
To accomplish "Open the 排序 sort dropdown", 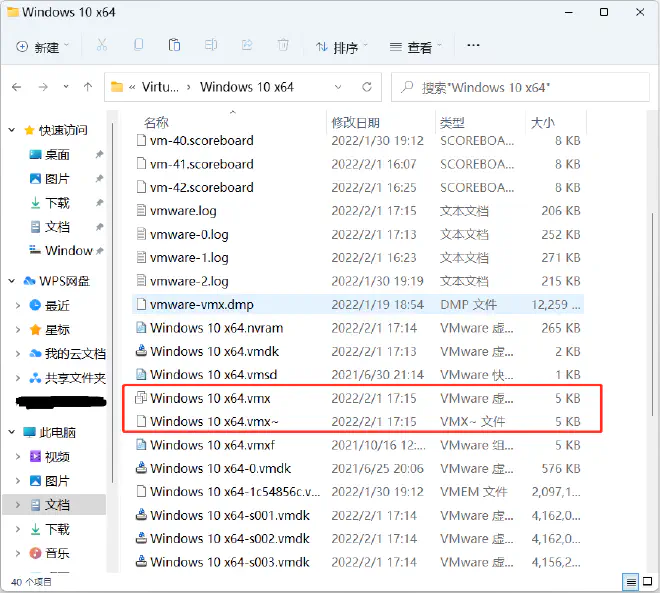I will (x=342, y=47).
